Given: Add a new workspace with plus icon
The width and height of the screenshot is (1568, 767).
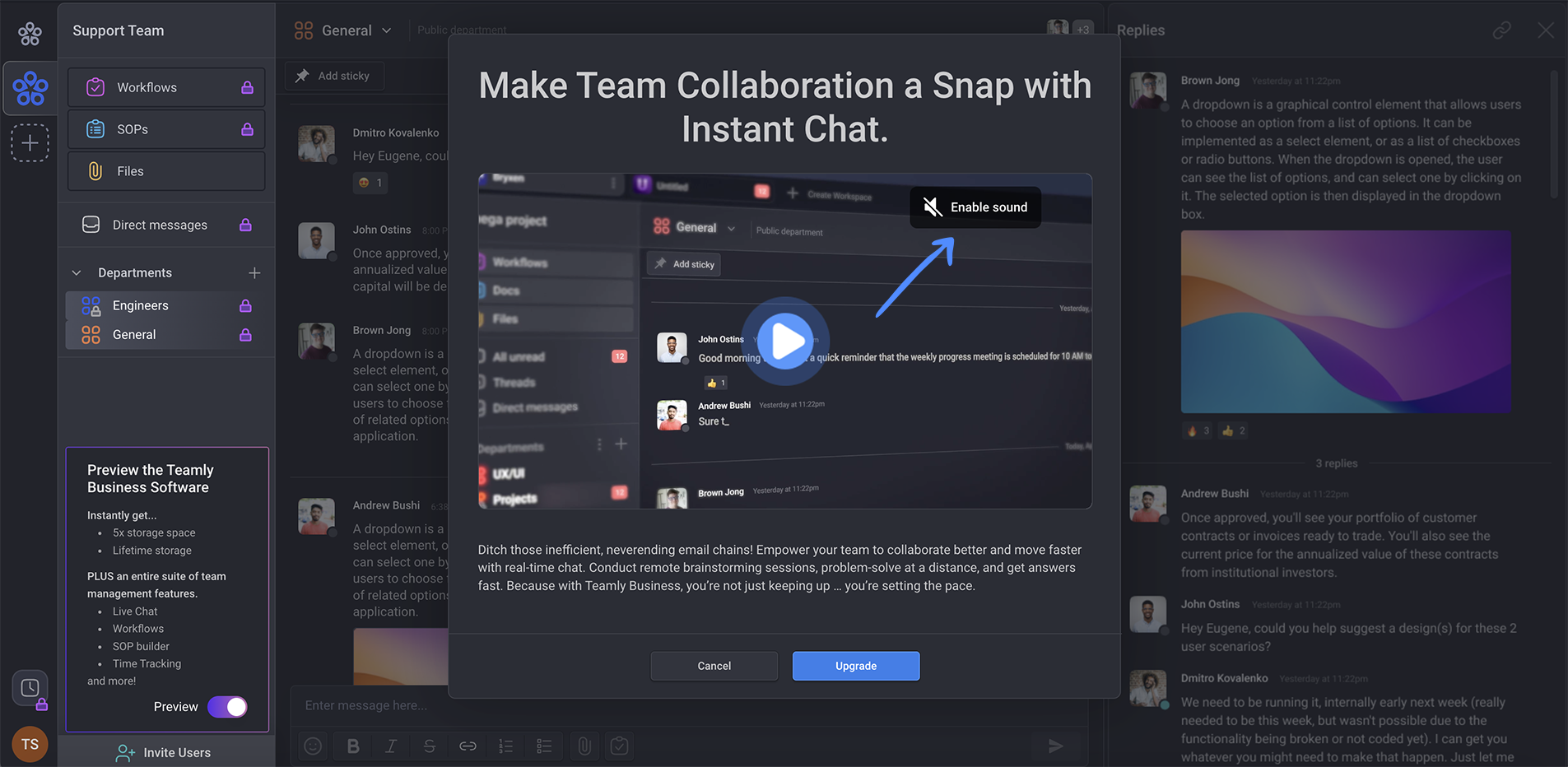Looking at the screenshot, I should point(30,142).
